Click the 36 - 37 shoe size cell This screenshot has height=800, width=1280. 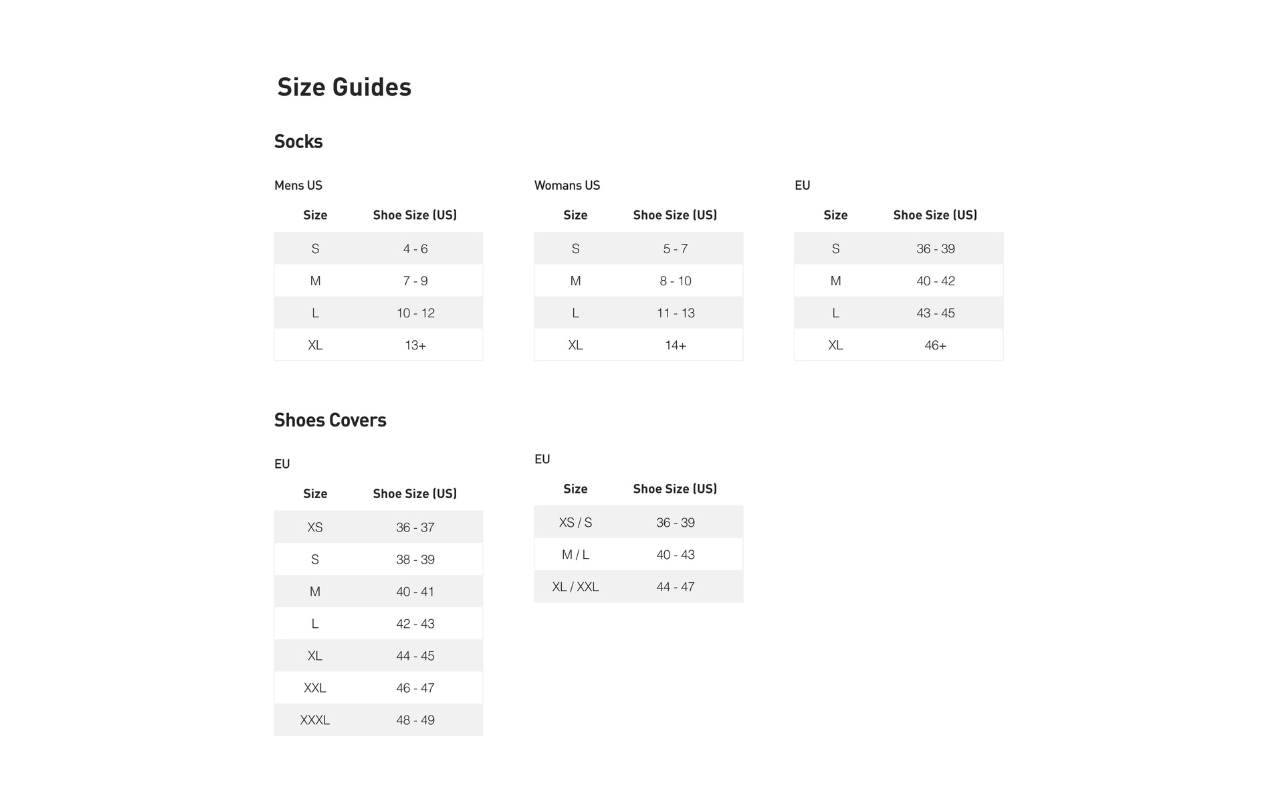(x=415, y=528)
